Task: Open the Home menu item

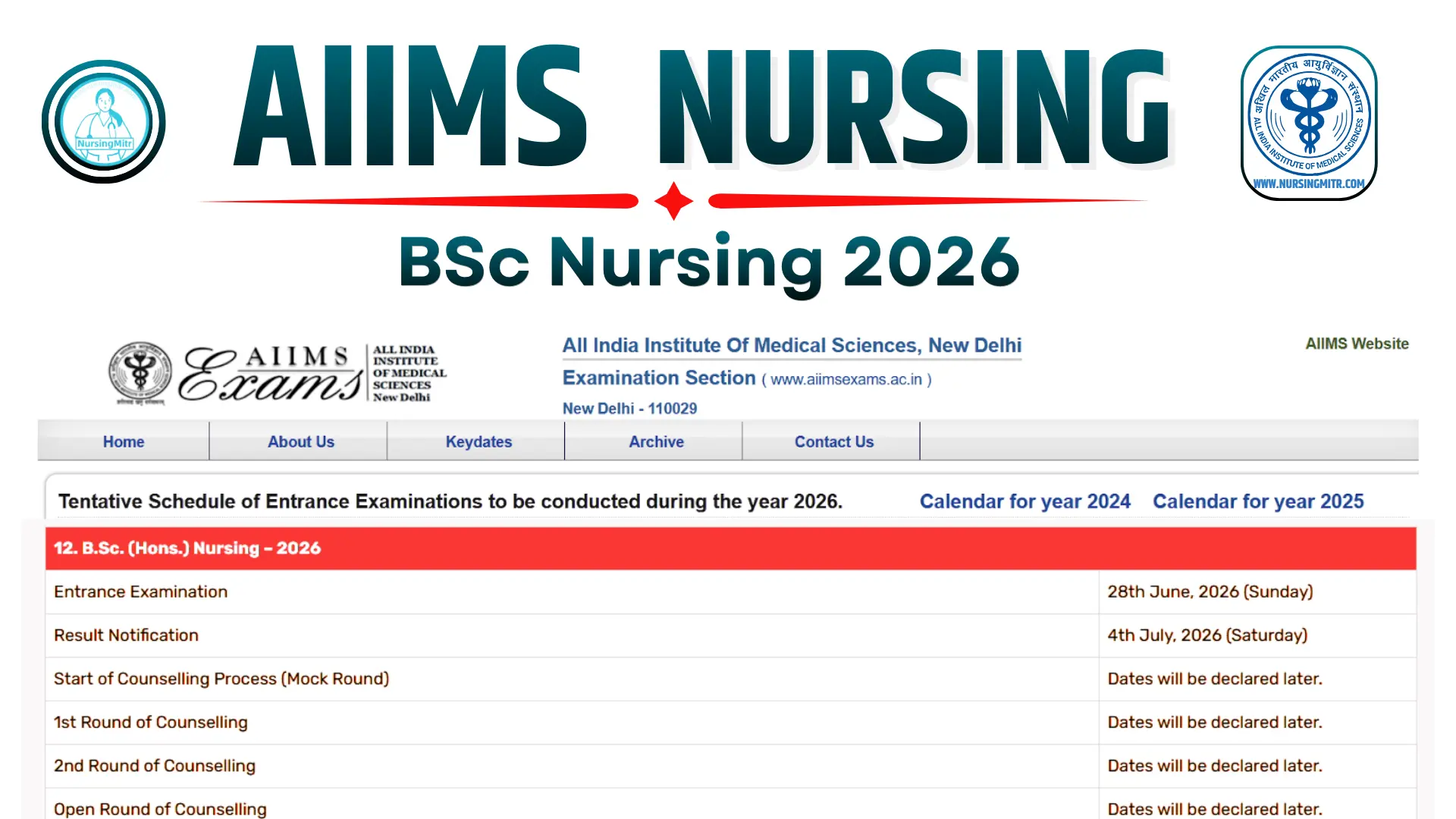Action: [x=123, y=441]
